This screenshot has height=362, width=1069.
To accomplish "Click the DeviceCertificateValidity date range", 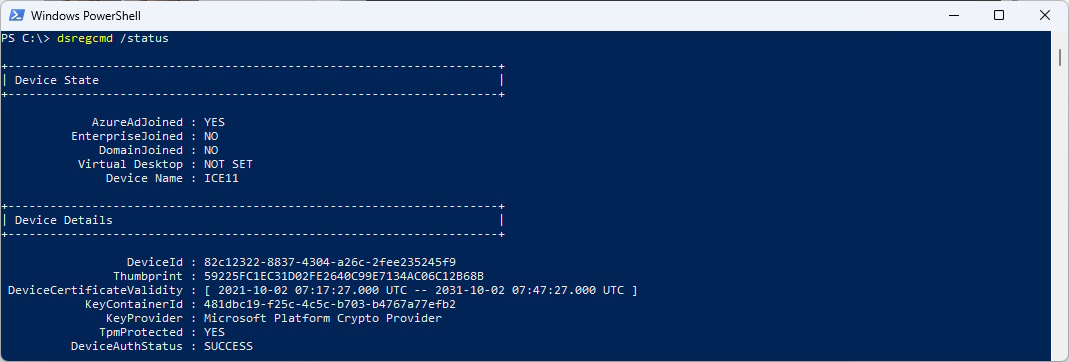I will (x=421, y=290).
